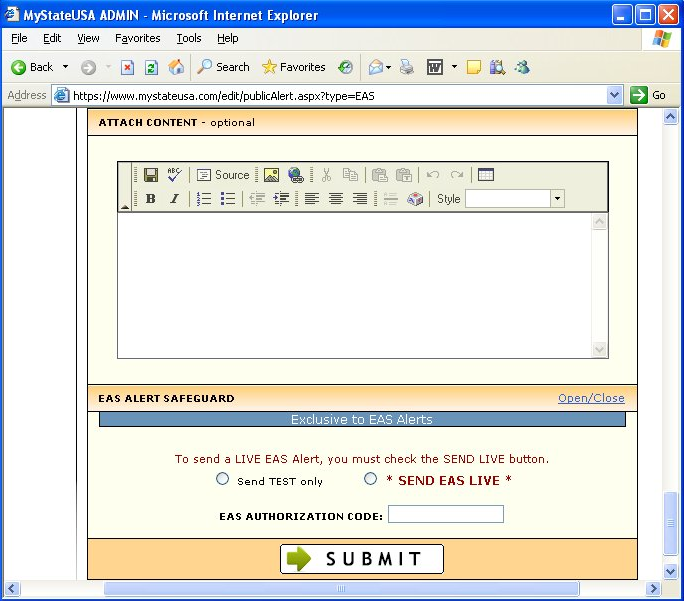This screenshot has width=684, height=601.
Task: Open the Tools menu
Action: [x=189, y=38]
